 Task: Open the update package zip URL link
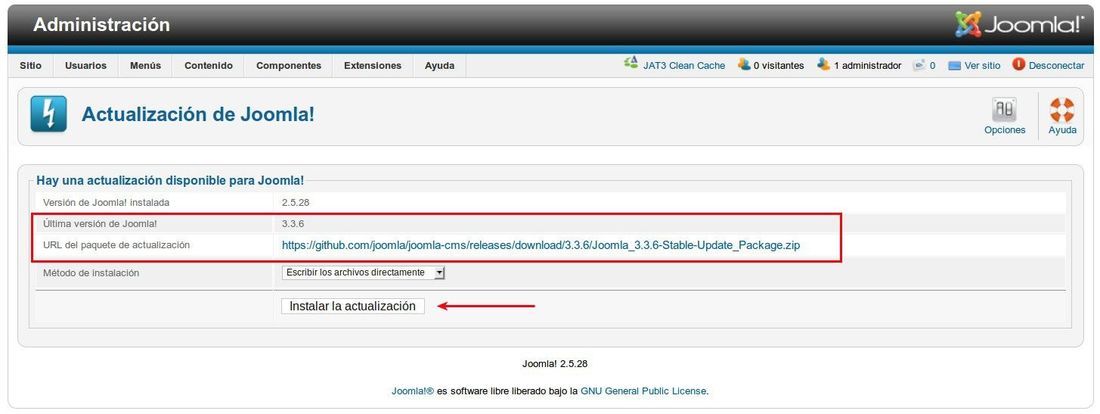pos(541,246)
